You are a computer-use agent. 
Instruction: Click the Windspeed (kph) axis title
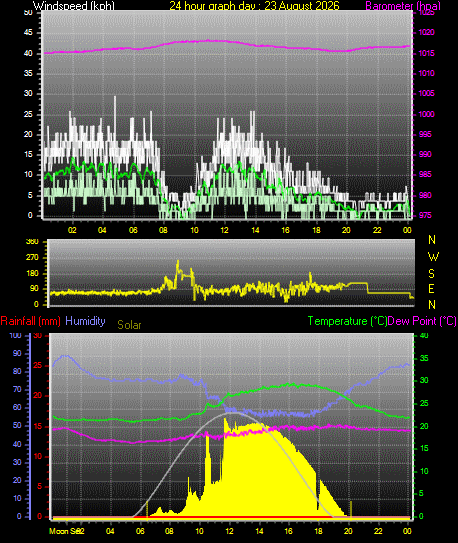point(73,6)
